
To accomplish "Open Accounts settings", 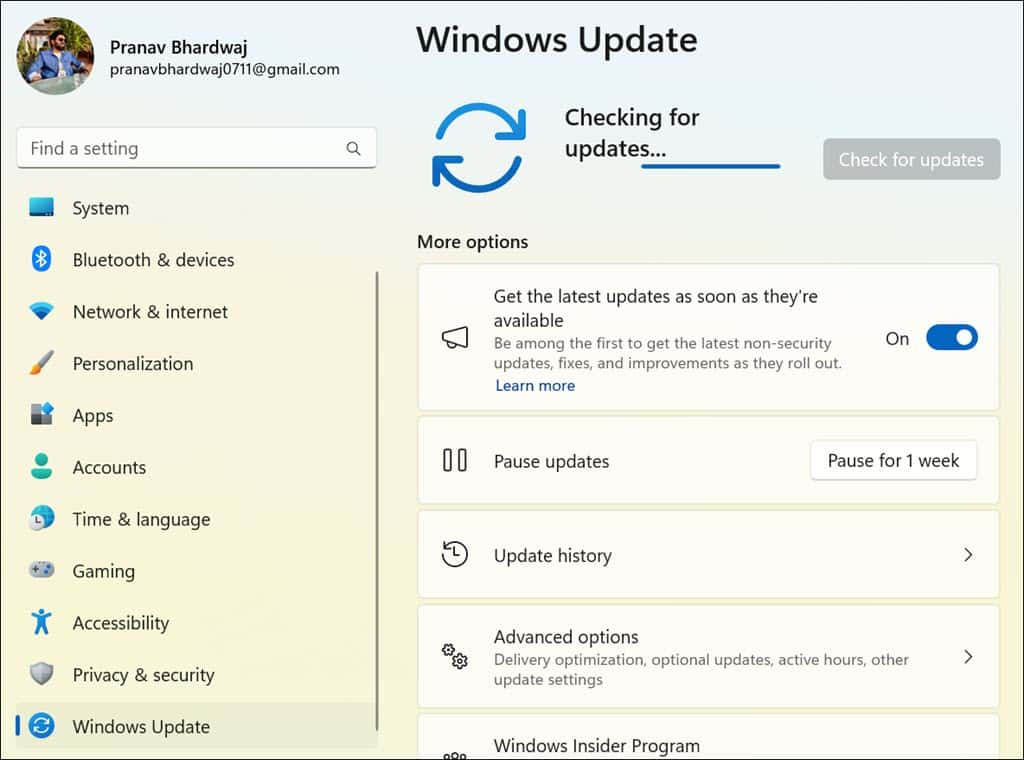I will [197, 467].
